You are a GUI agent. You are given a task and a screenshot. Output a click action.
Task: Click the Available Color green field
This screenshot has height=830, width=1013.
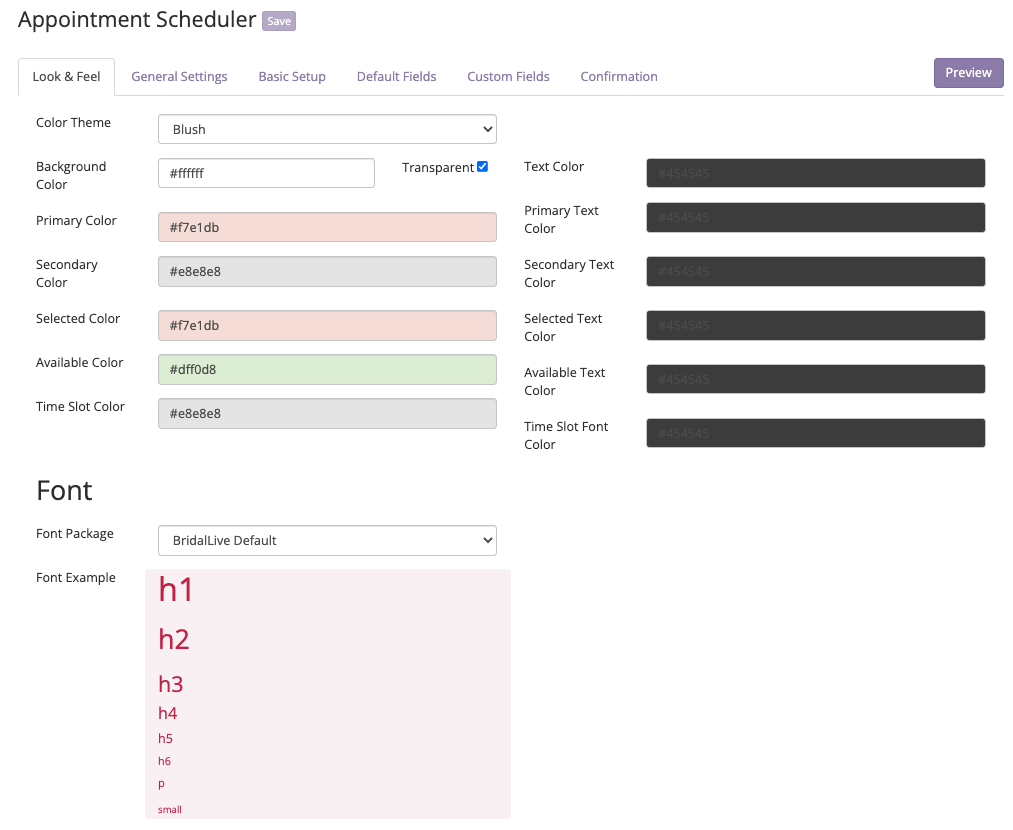[327, 369]
